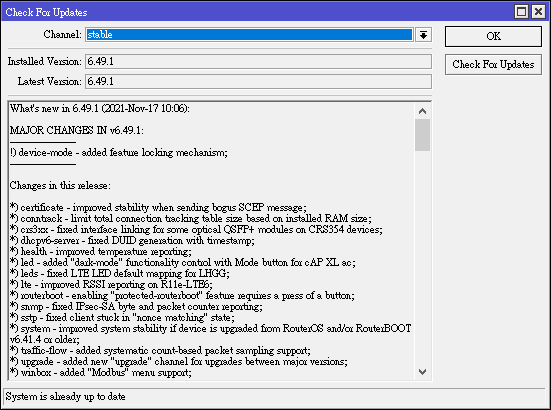The image size is (551, 410).
Task: Click the device-mode feature locking line
Action: pos(119,152)
